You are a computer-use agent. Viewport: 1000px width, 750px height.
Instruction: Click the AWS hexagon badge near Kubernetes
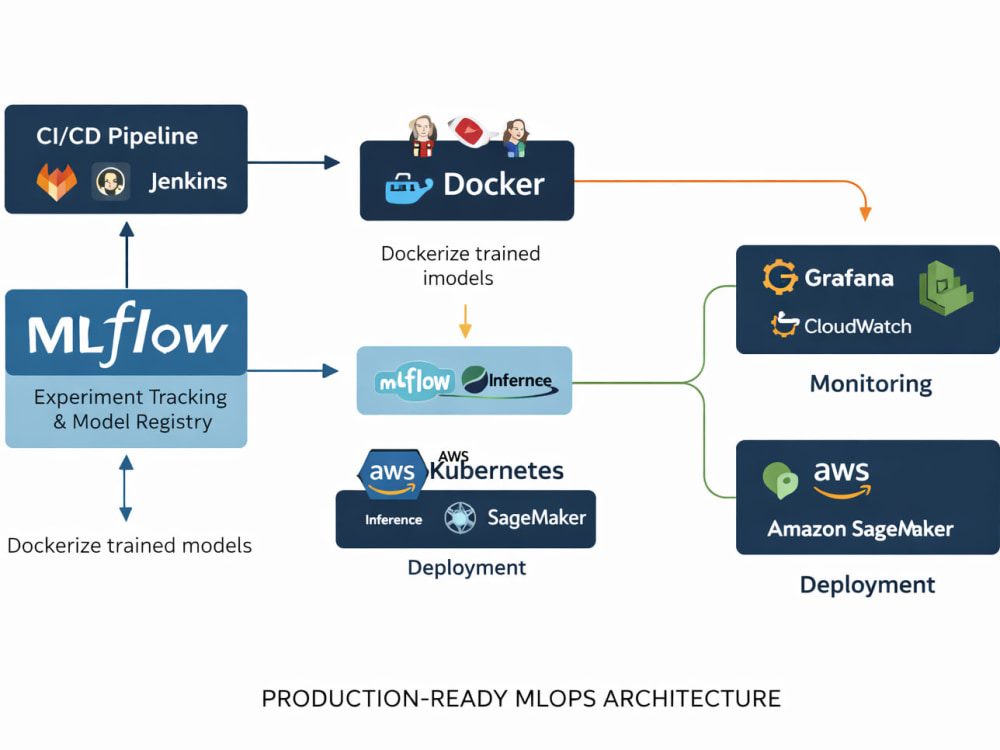392,473
